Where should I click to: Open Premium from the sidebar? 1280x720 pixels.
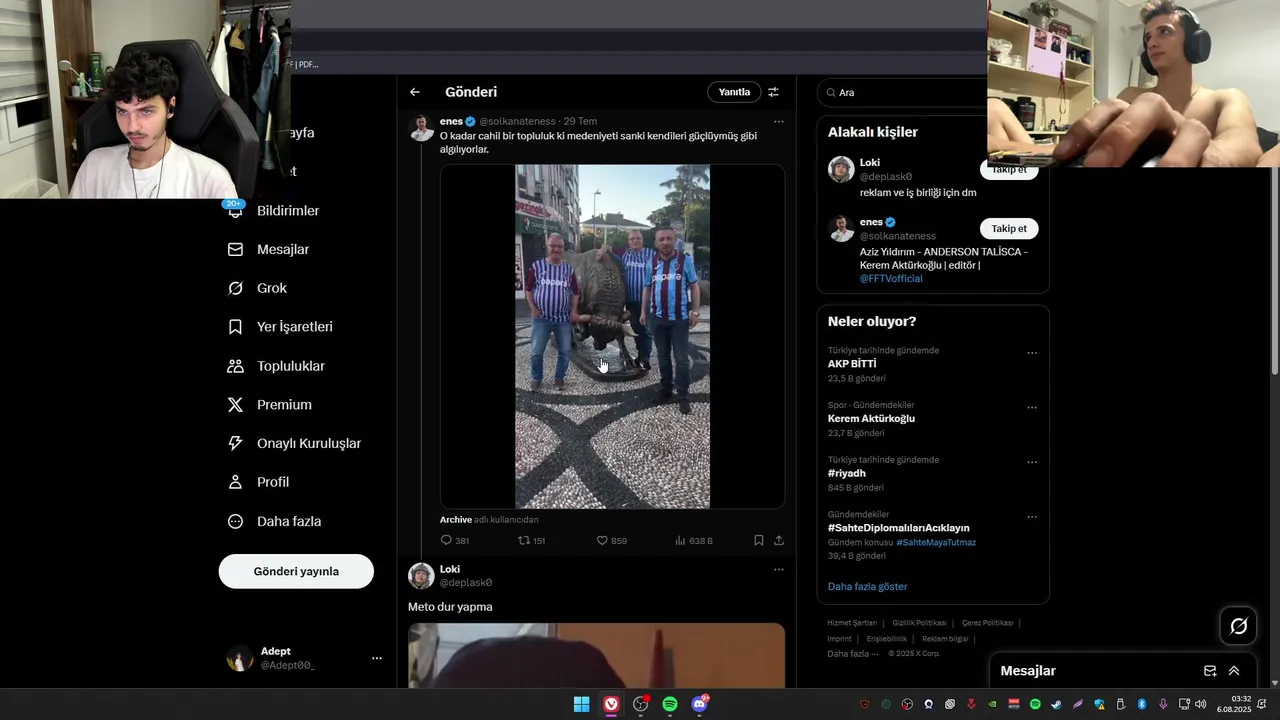tap(270, 405)
